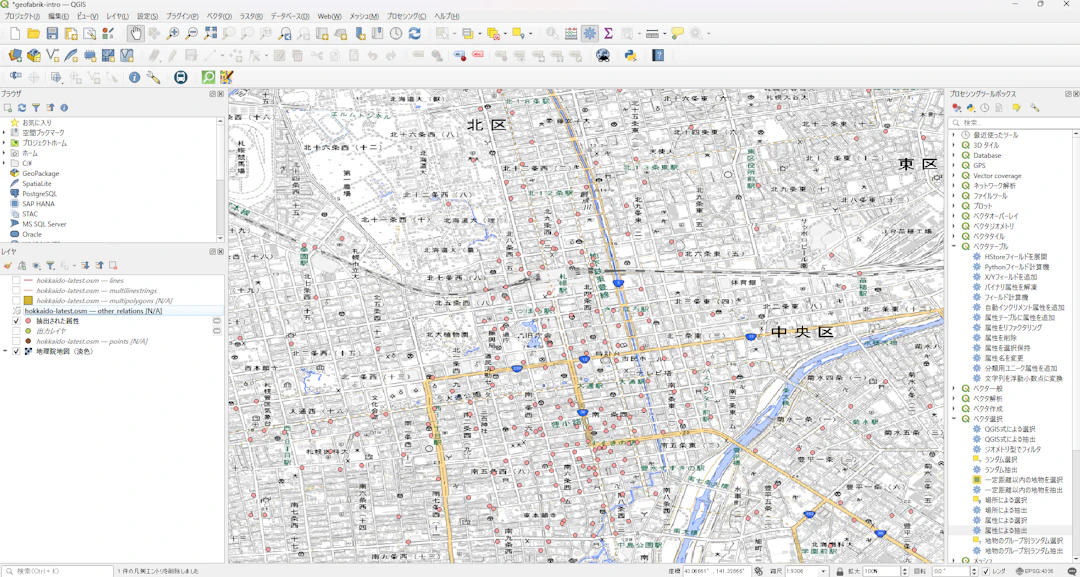Expand the C:¥ drive in Browser panel
The image size is (1080, 577).
pos(4,163)
